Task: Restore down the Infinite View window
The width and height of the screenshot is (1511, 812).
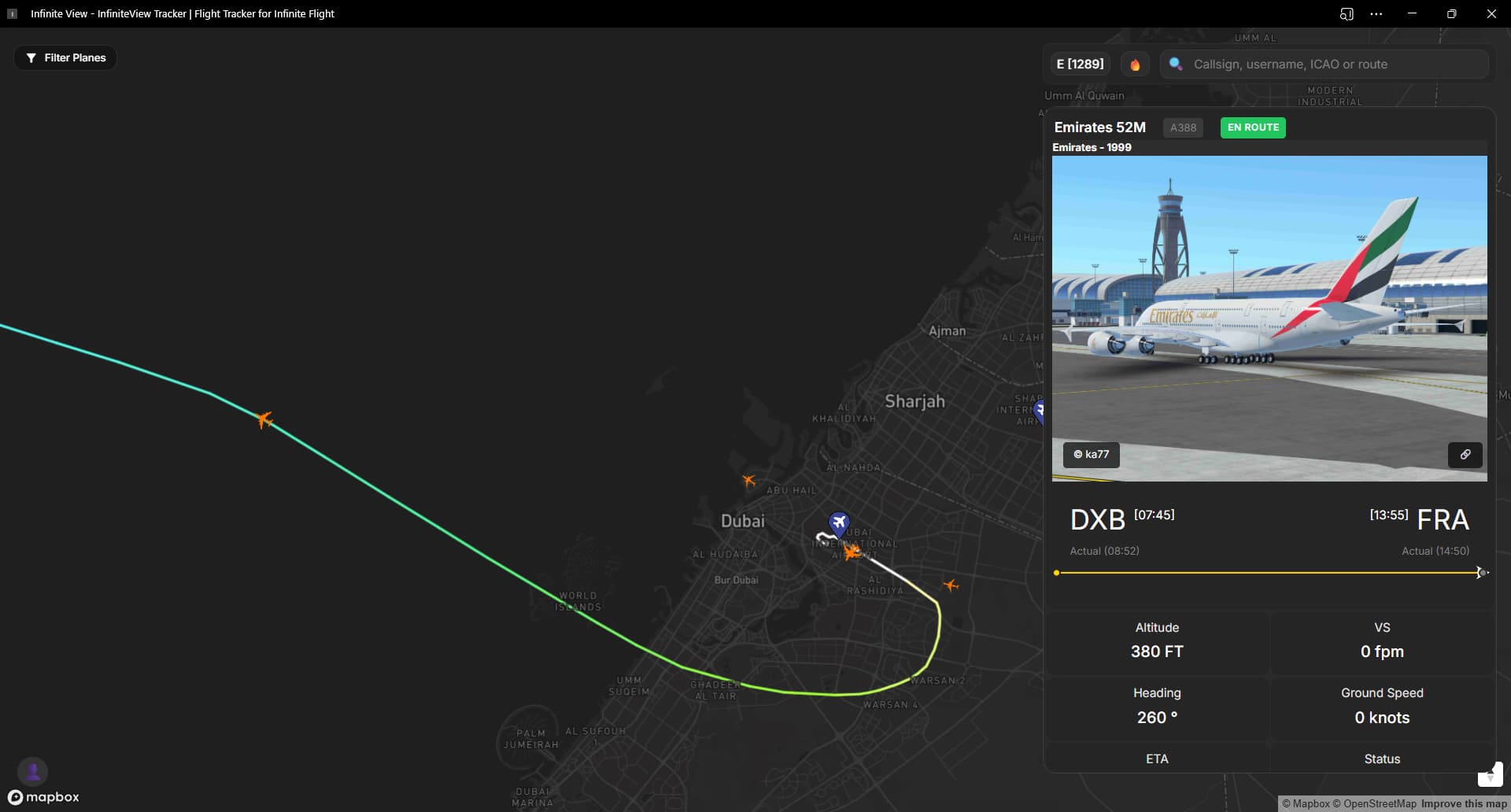Action: coord(1452,14)
